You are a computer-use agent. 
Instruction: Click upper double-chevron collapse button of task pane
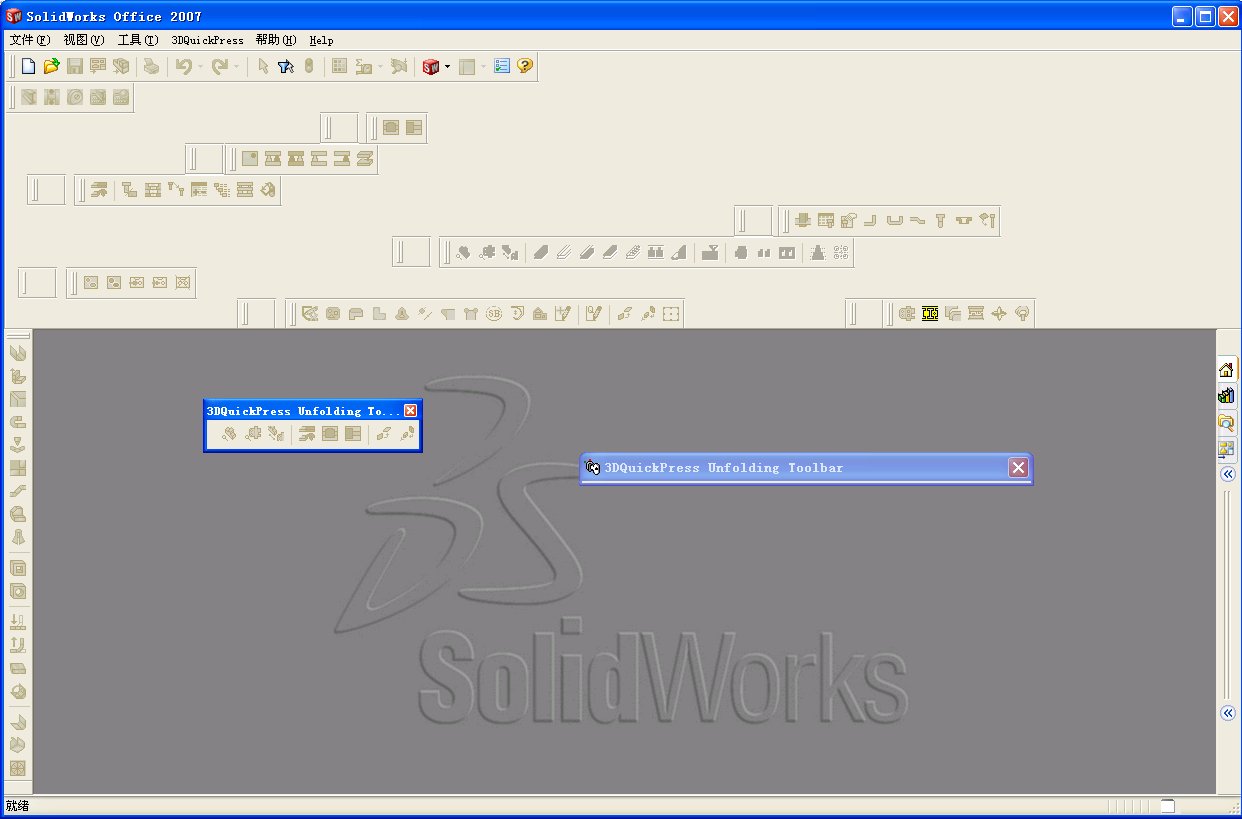(1227, 475)
